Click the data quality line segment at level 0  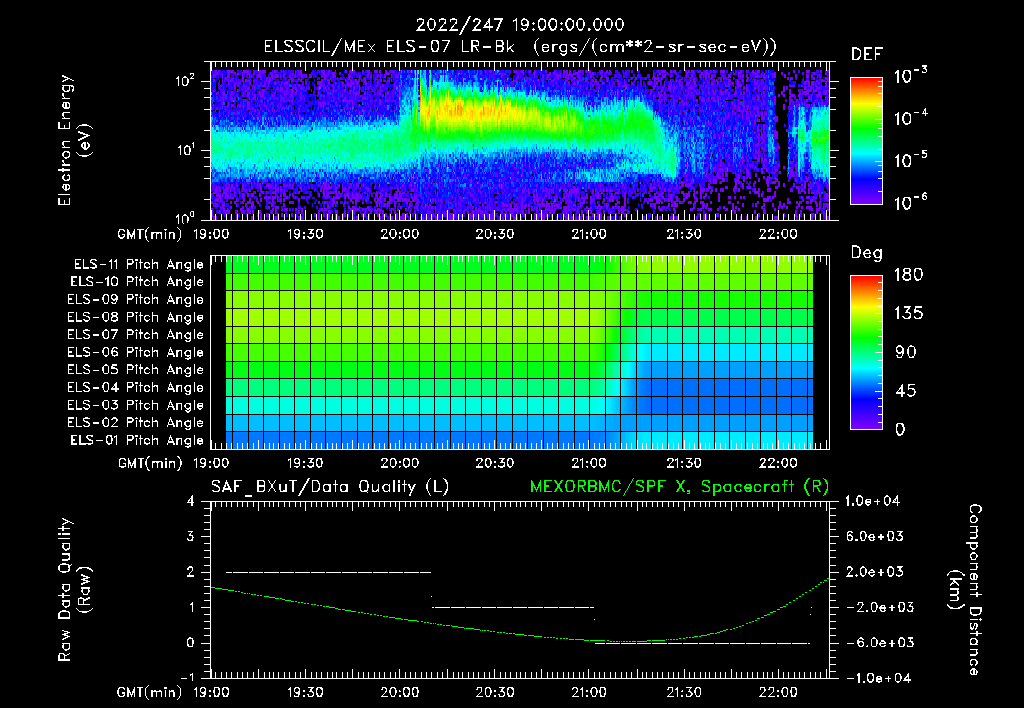coord(703,643)
